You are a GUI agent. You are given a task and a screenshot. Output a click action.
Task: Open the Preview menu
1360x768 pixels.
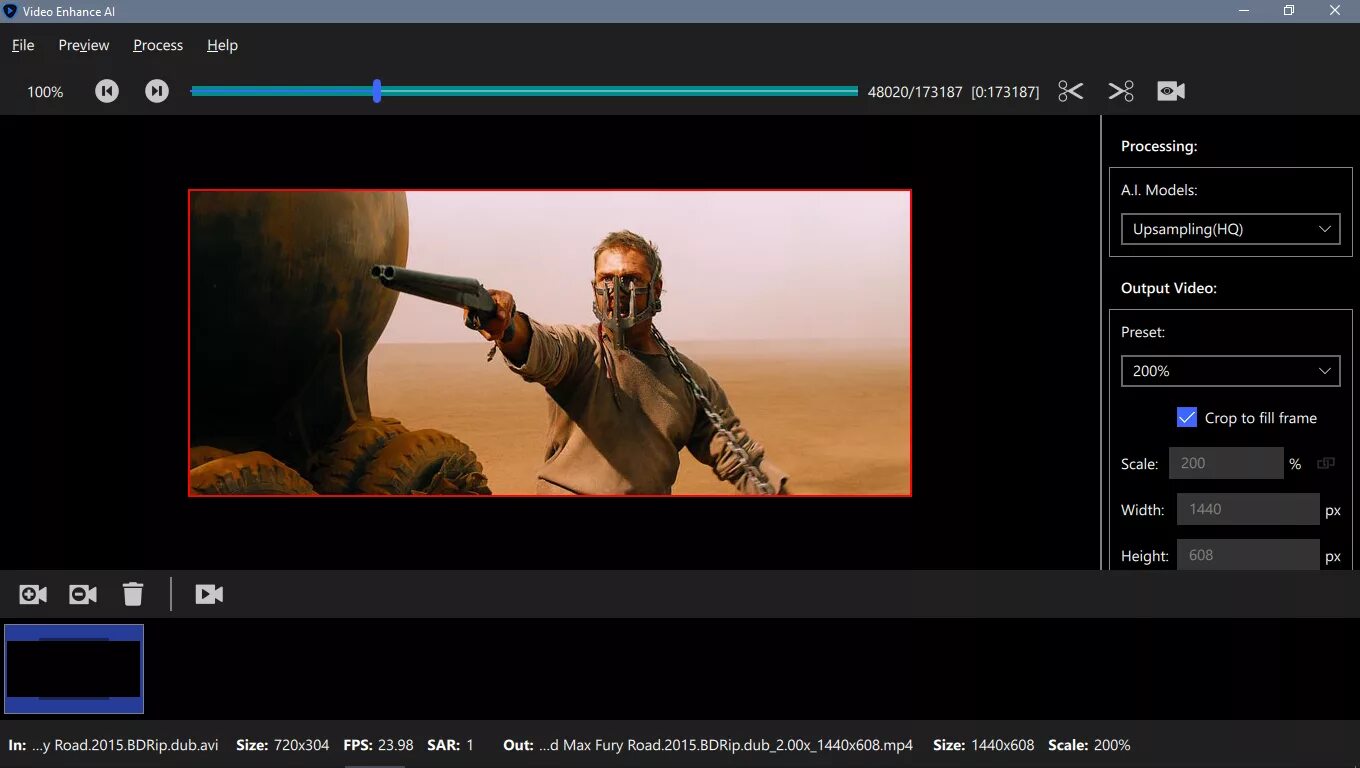(x=84, y=45)
